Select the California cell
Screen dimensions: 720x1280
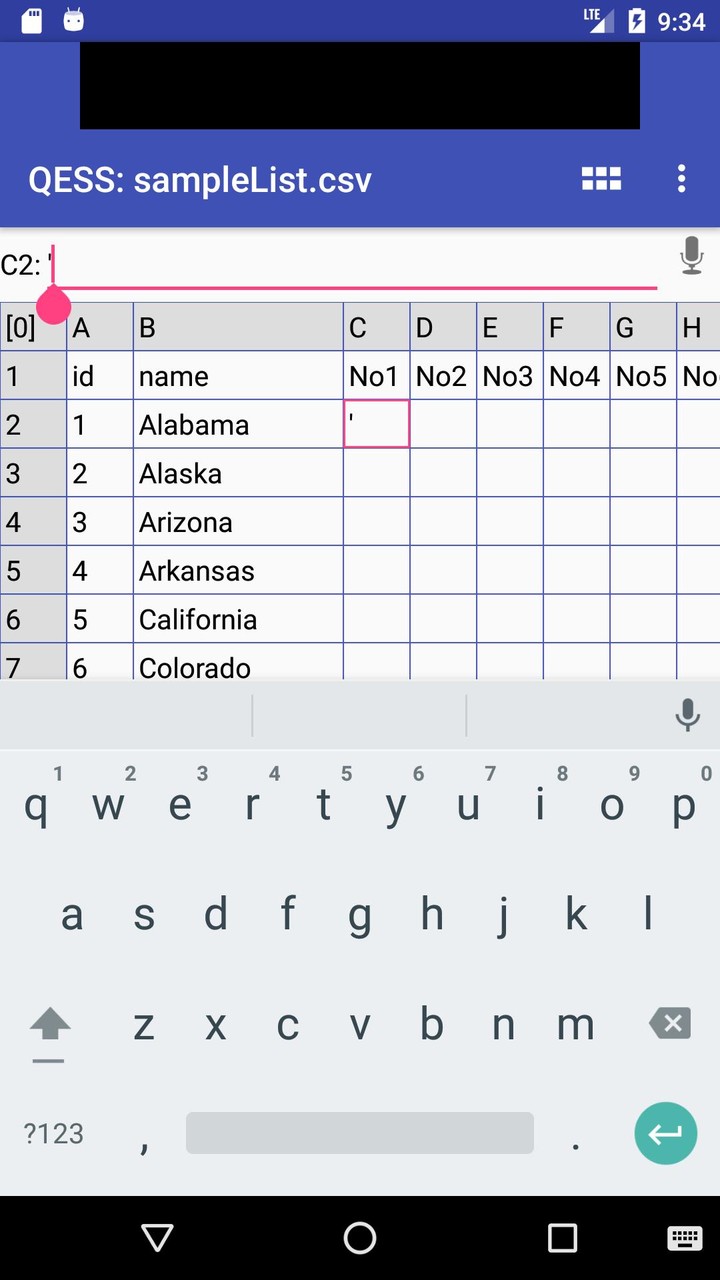(x=238, y=620)
